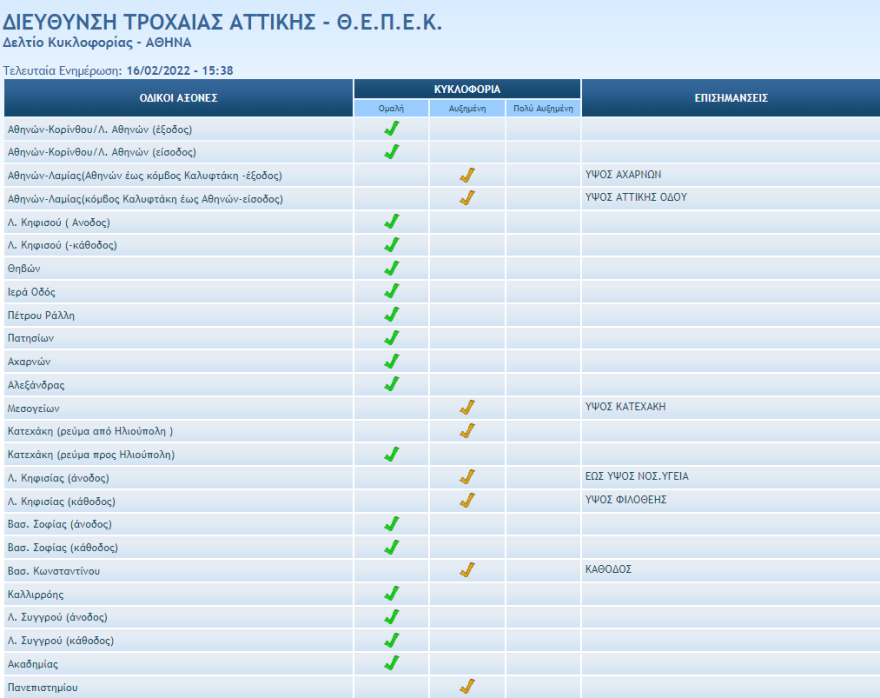Click green checkmark for Πατησίων
The width and height of the screenshot is (880, 698).
point(392,338)
